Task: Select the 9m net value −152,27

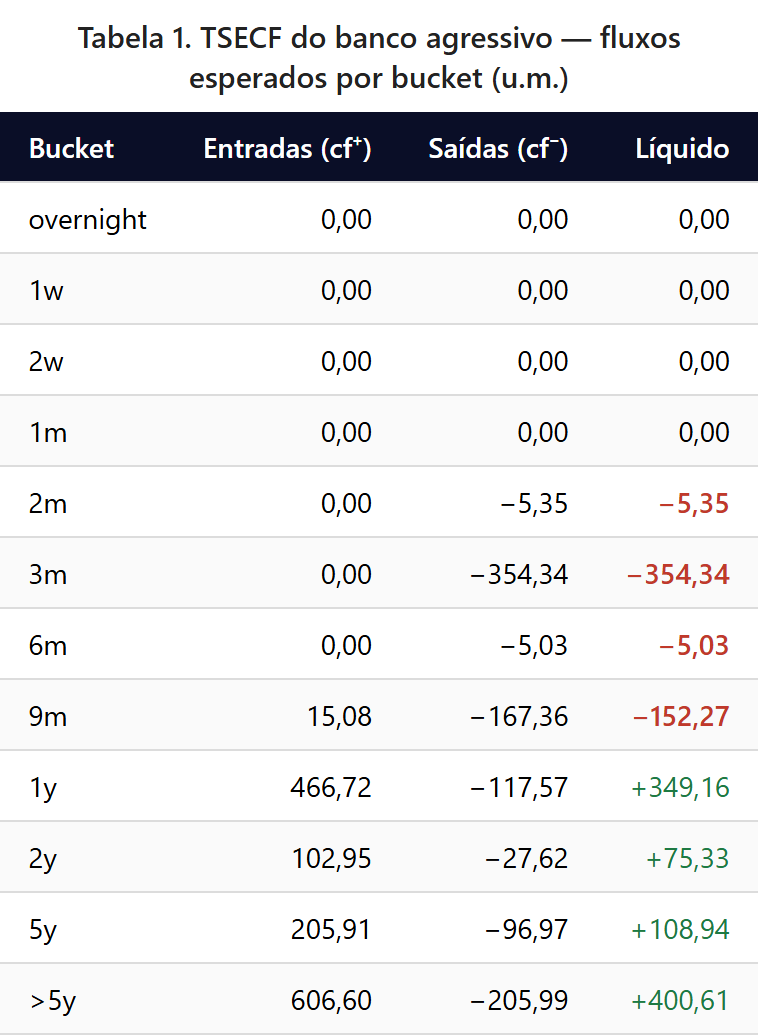Action: [681, 717]
